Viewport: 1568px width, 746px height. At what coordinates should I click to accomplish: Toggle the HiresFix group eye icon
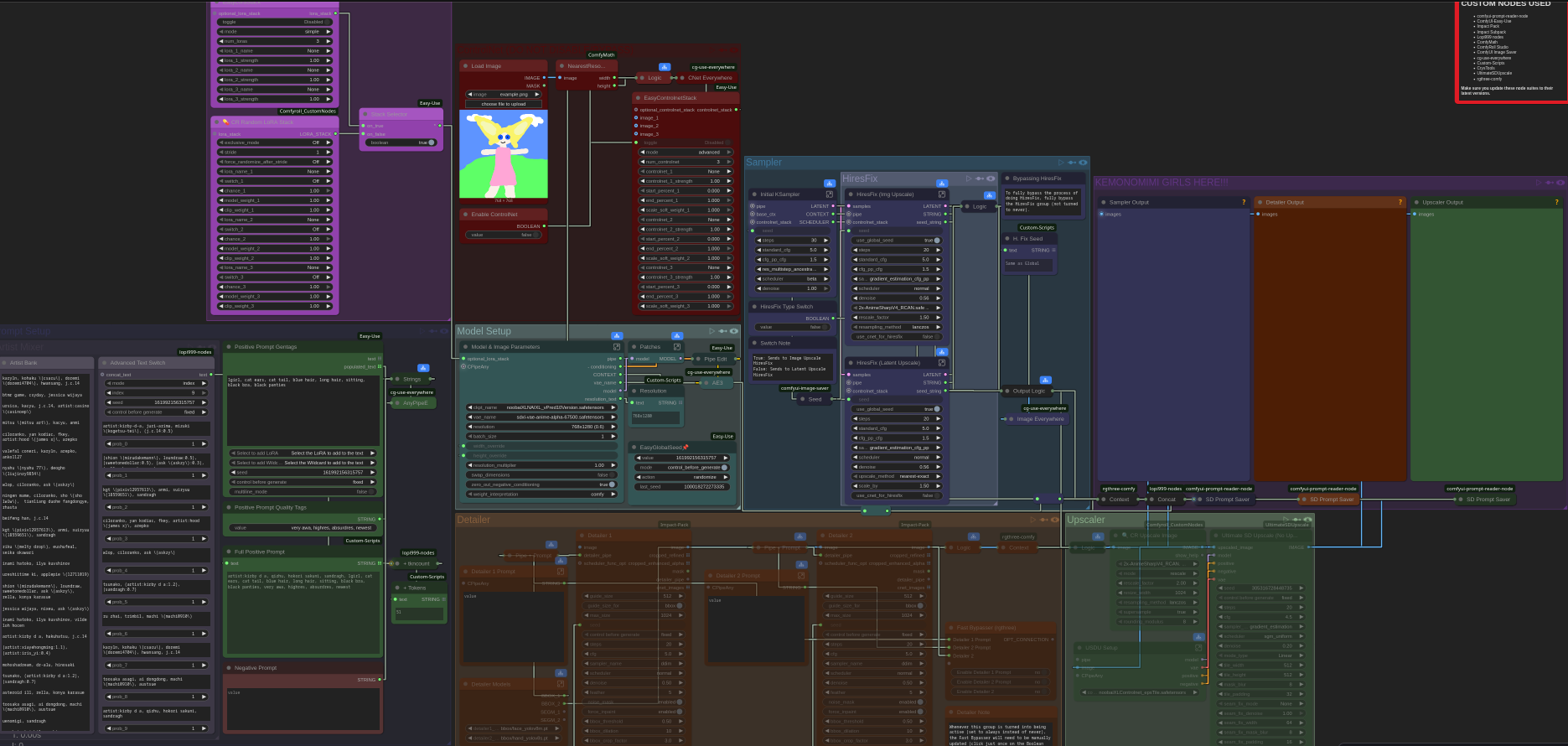click(x=991, y=179)
